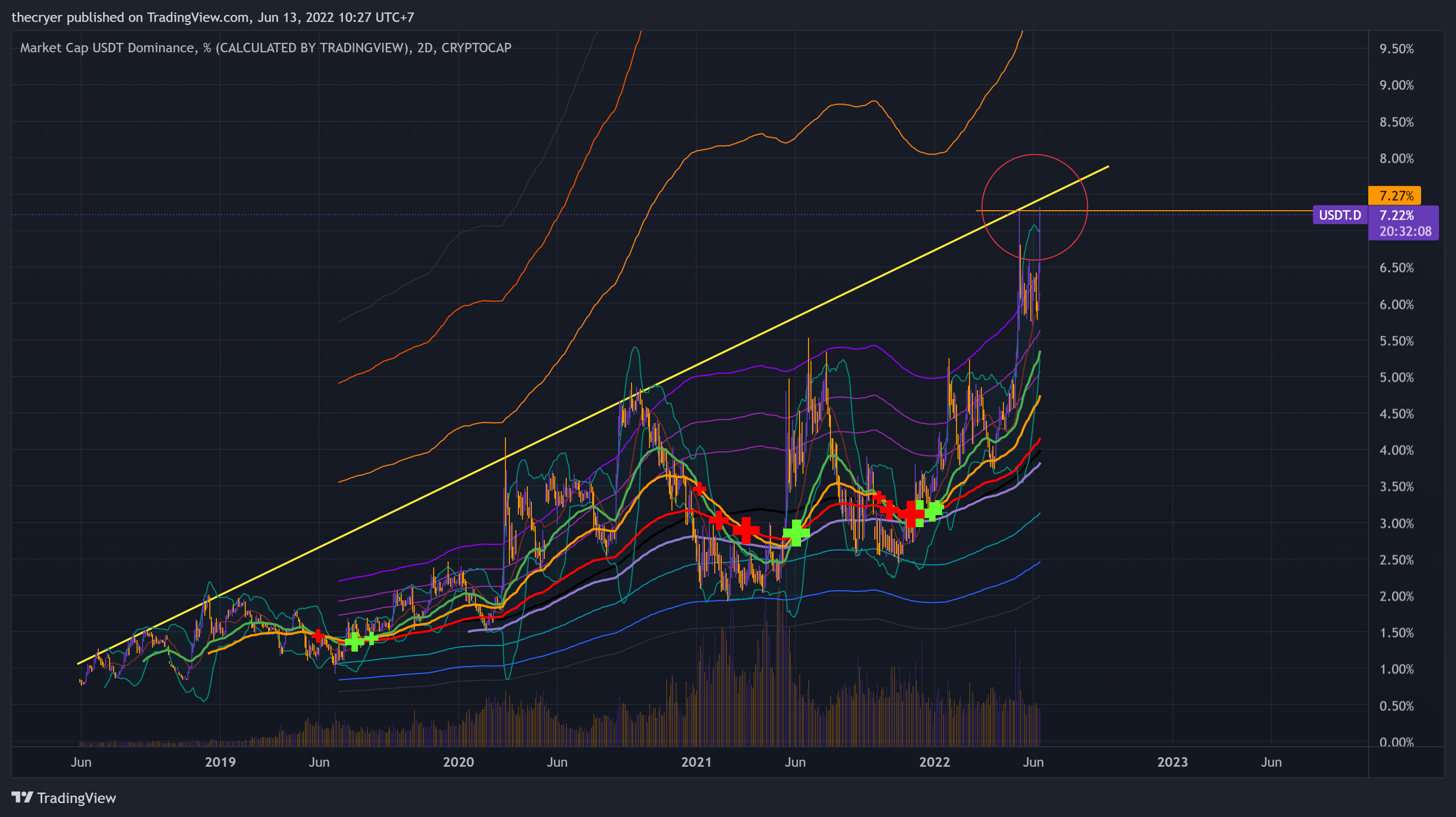Click the USDT.D symbol label

tap(1339, 215)
